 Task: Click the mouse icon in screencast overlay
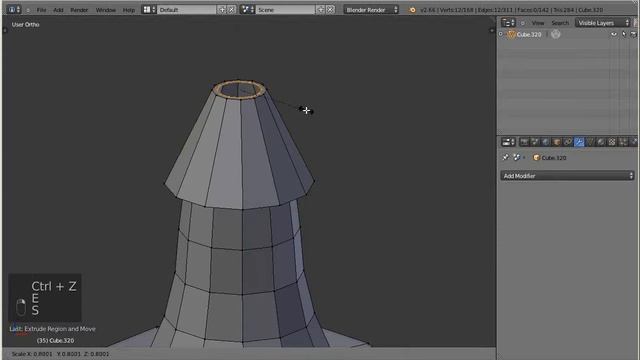point(21,307)
